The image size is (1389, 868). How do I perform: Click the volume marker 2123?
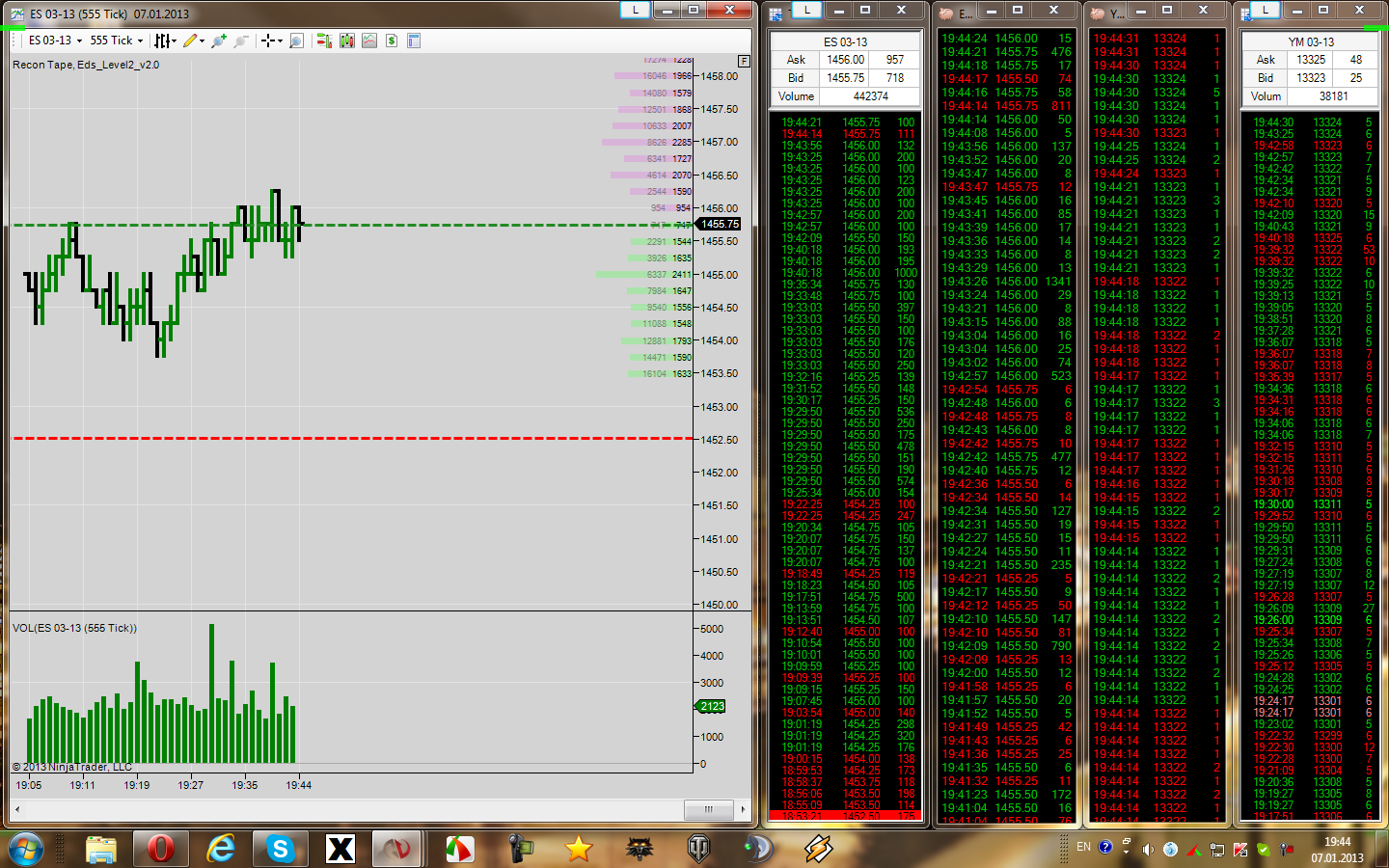click(x=711, y=706)
